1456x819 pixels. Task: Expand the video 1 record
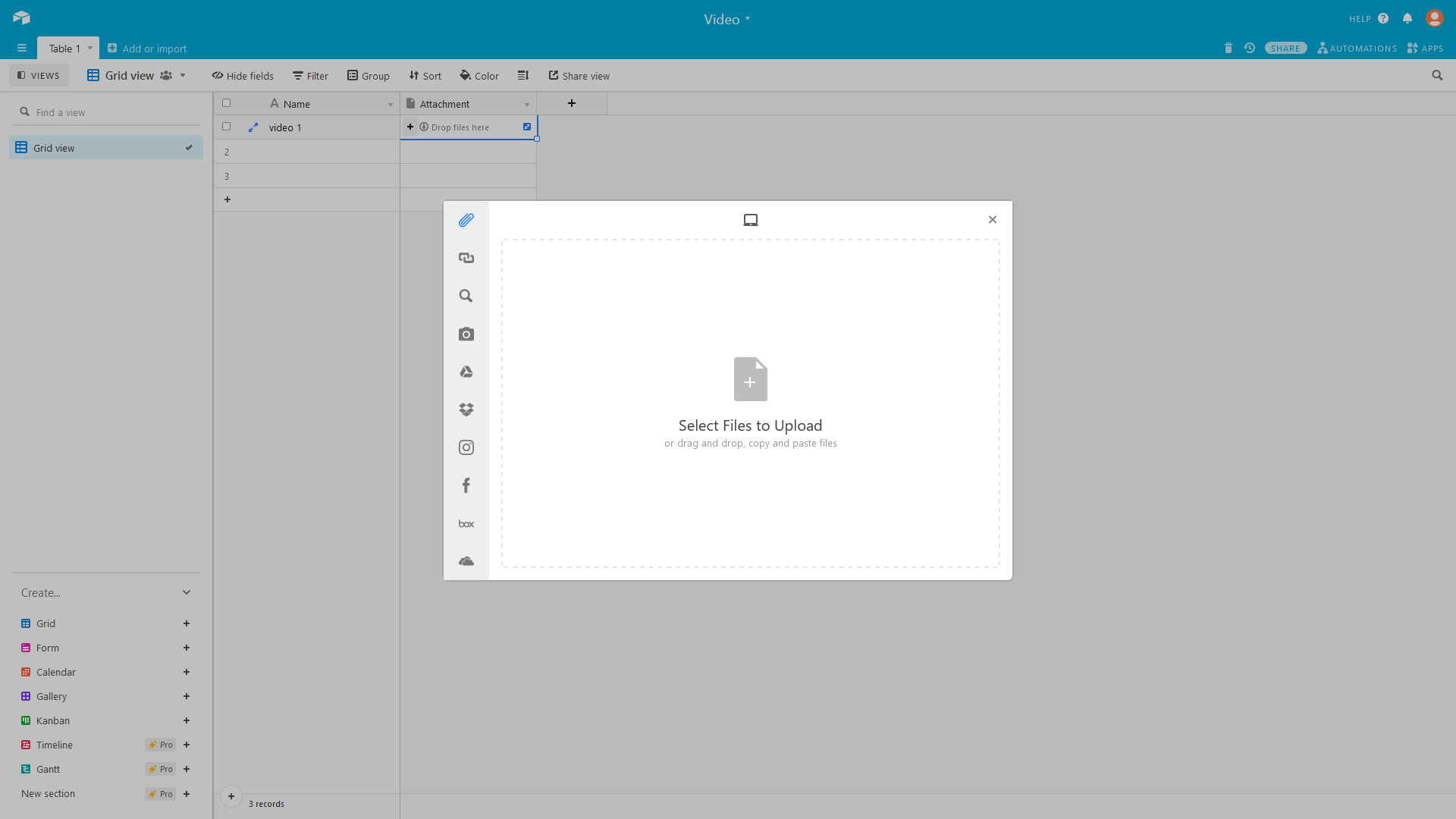pos(253,127)
